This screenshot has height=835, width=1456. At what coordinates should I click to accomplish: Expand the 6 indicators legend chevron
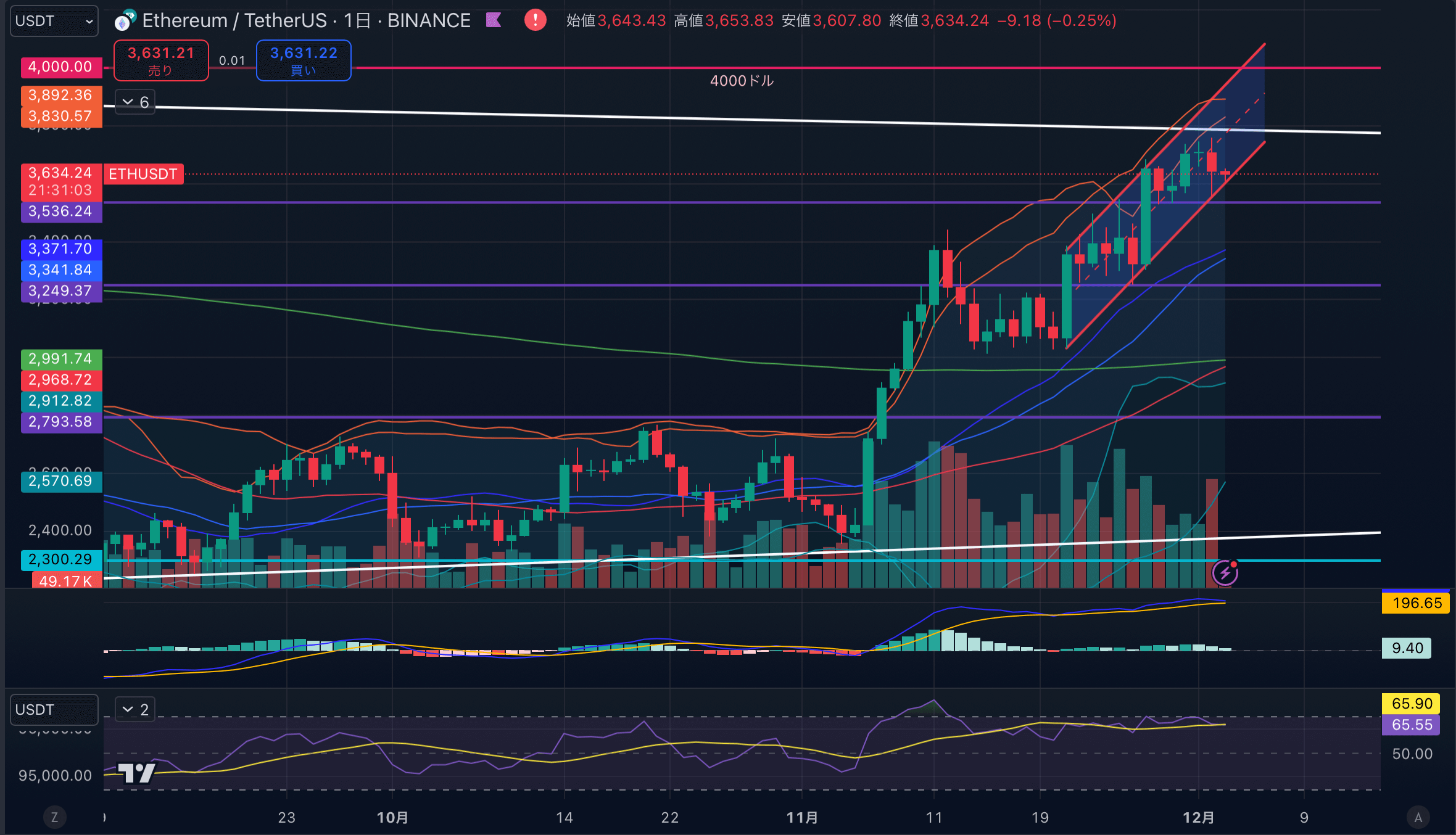135,102
